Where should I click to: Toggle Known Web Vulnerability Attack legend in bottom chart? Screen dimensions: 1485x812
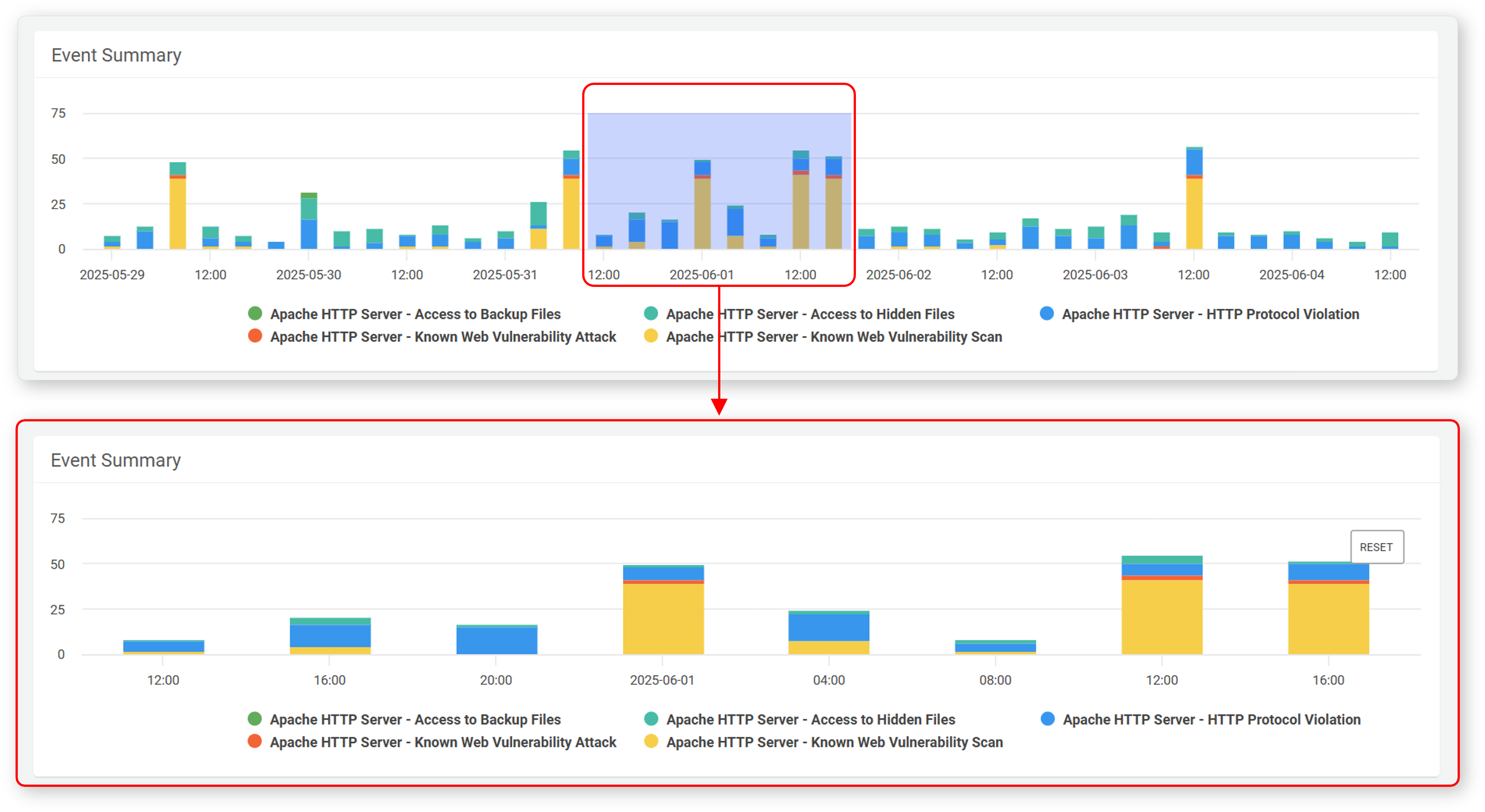click(432, 742)
